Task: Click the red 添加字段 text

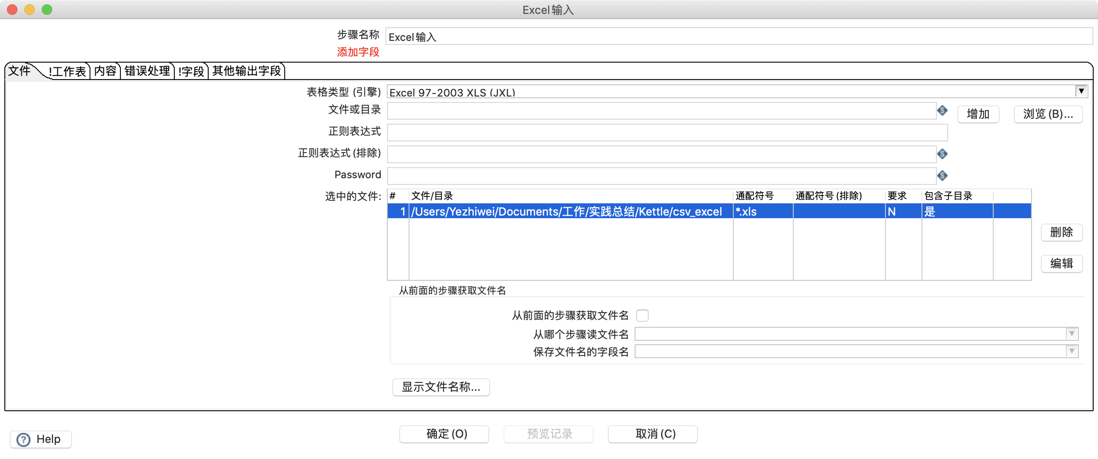Action: pos(358,51)
